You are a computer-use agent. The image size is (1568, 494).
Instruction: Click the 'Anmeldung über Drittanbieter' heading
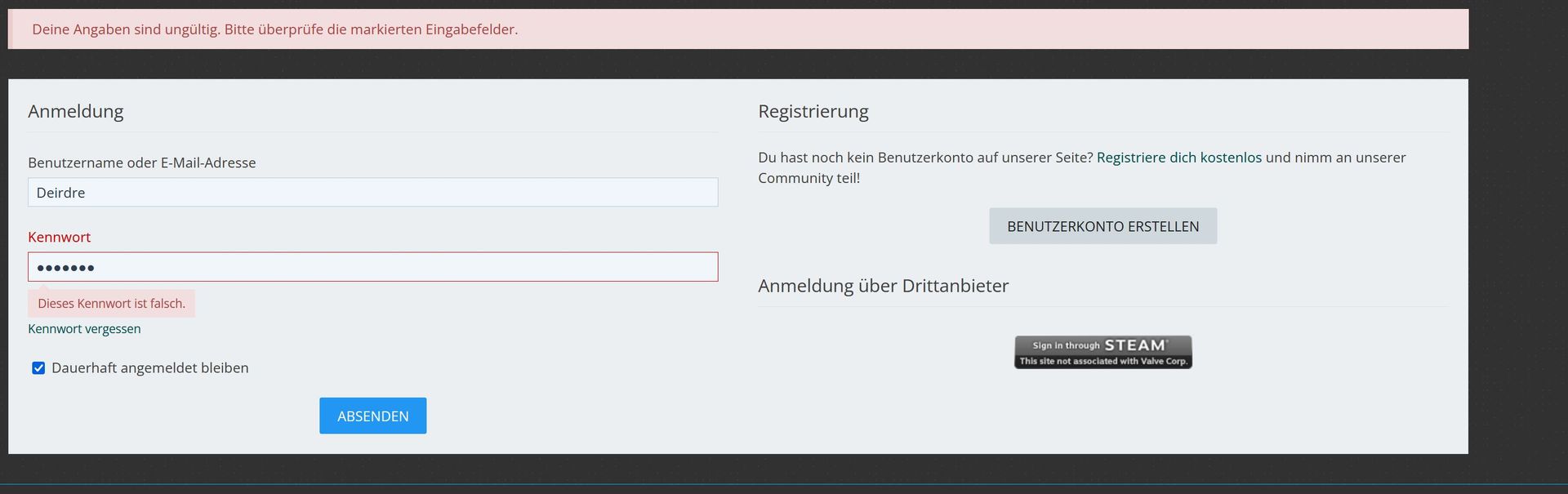(x=883, y=286)
